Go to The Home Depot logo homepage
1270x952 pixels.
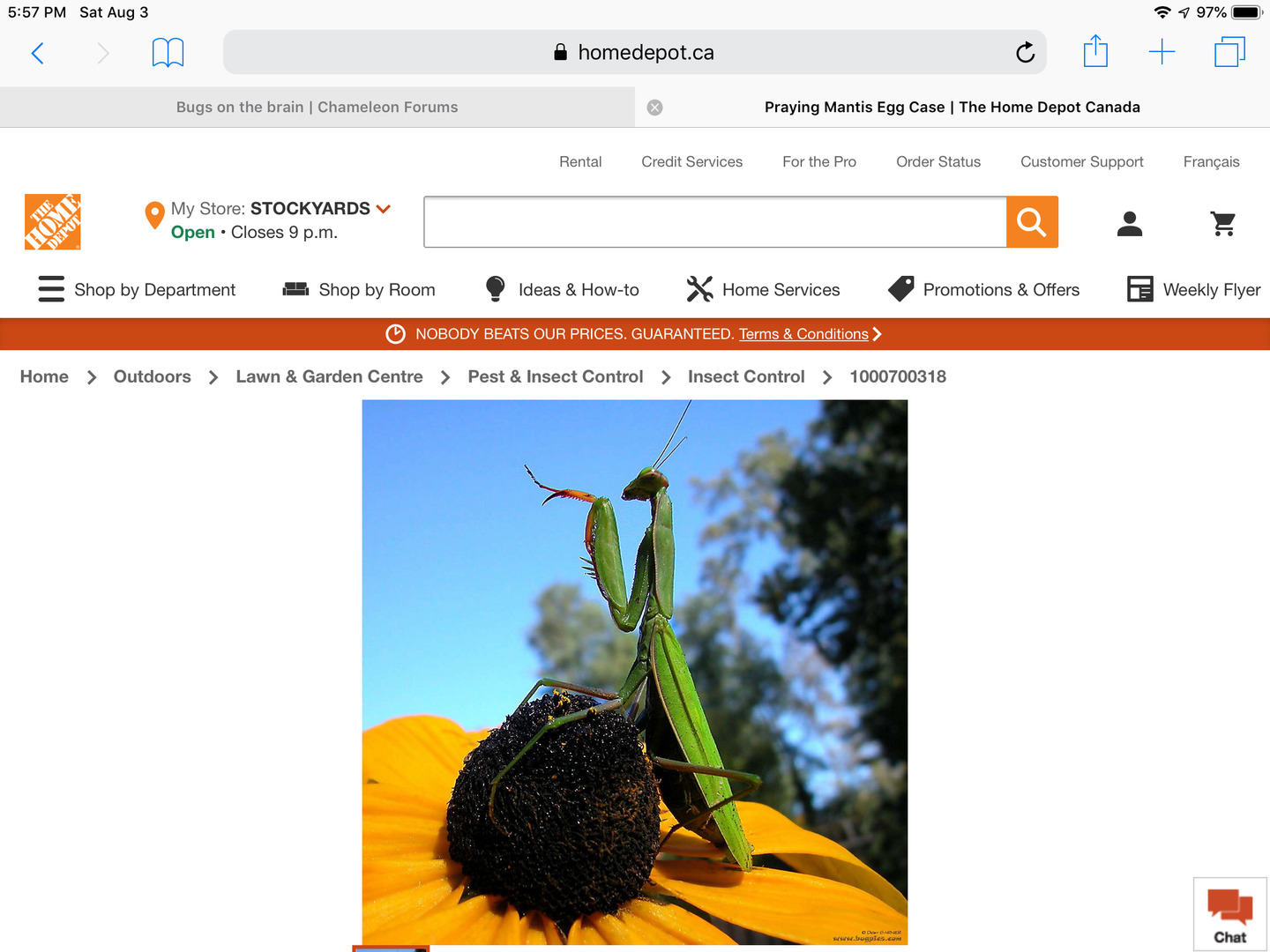coord(53,222)
